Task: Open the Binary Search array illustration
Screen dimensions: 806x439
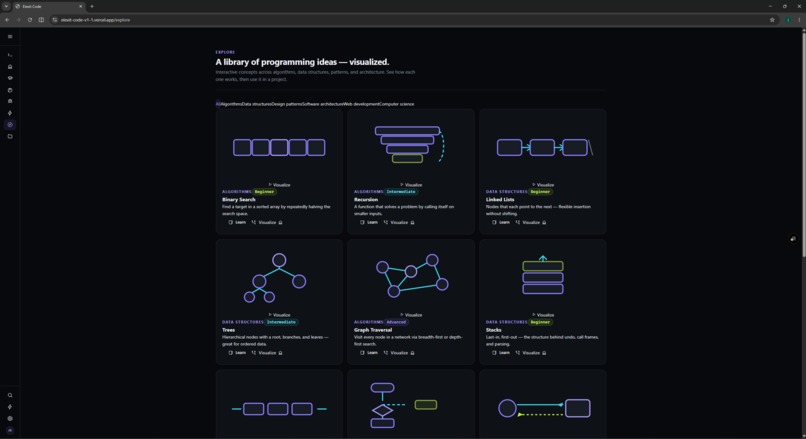Action: (x=279, y=148)
